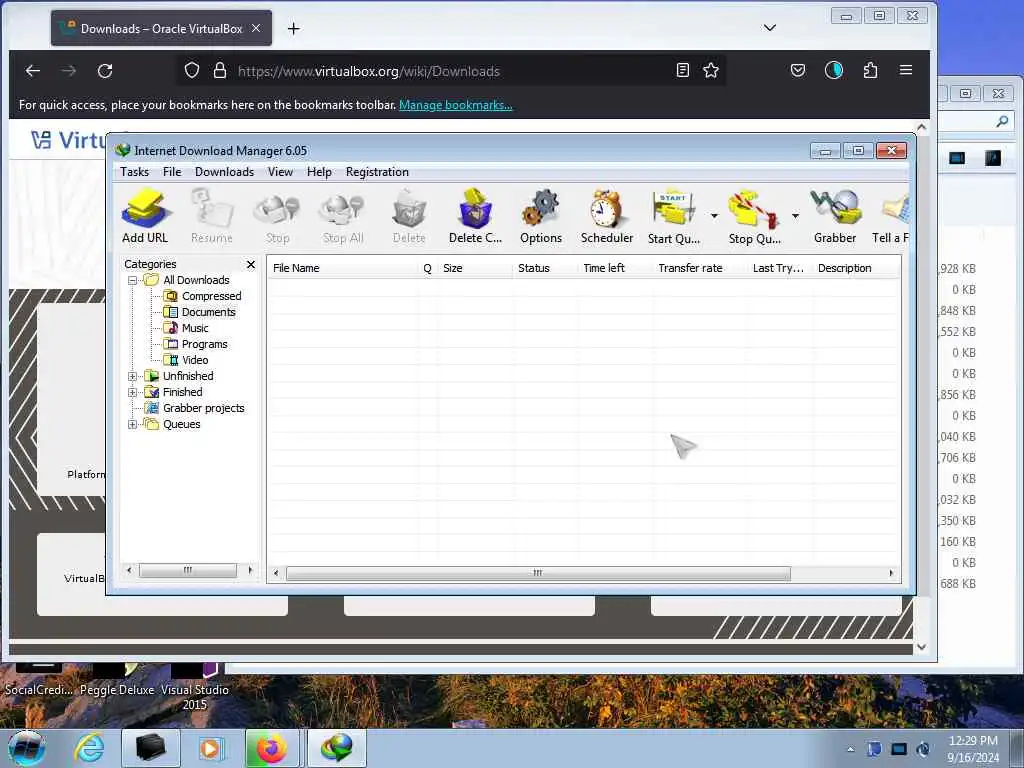This screenshot has height=768, width=1024.
Task: Open the Grabber tool icon
Action: (835, 216)
